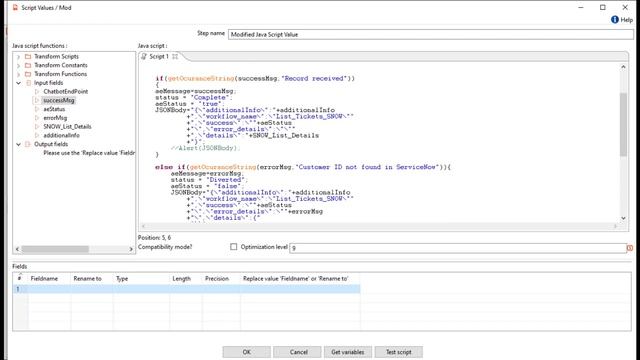Click the //Alert(JSONBody) comment line
Screen dimensions: 640x360
tap(205, 148)
